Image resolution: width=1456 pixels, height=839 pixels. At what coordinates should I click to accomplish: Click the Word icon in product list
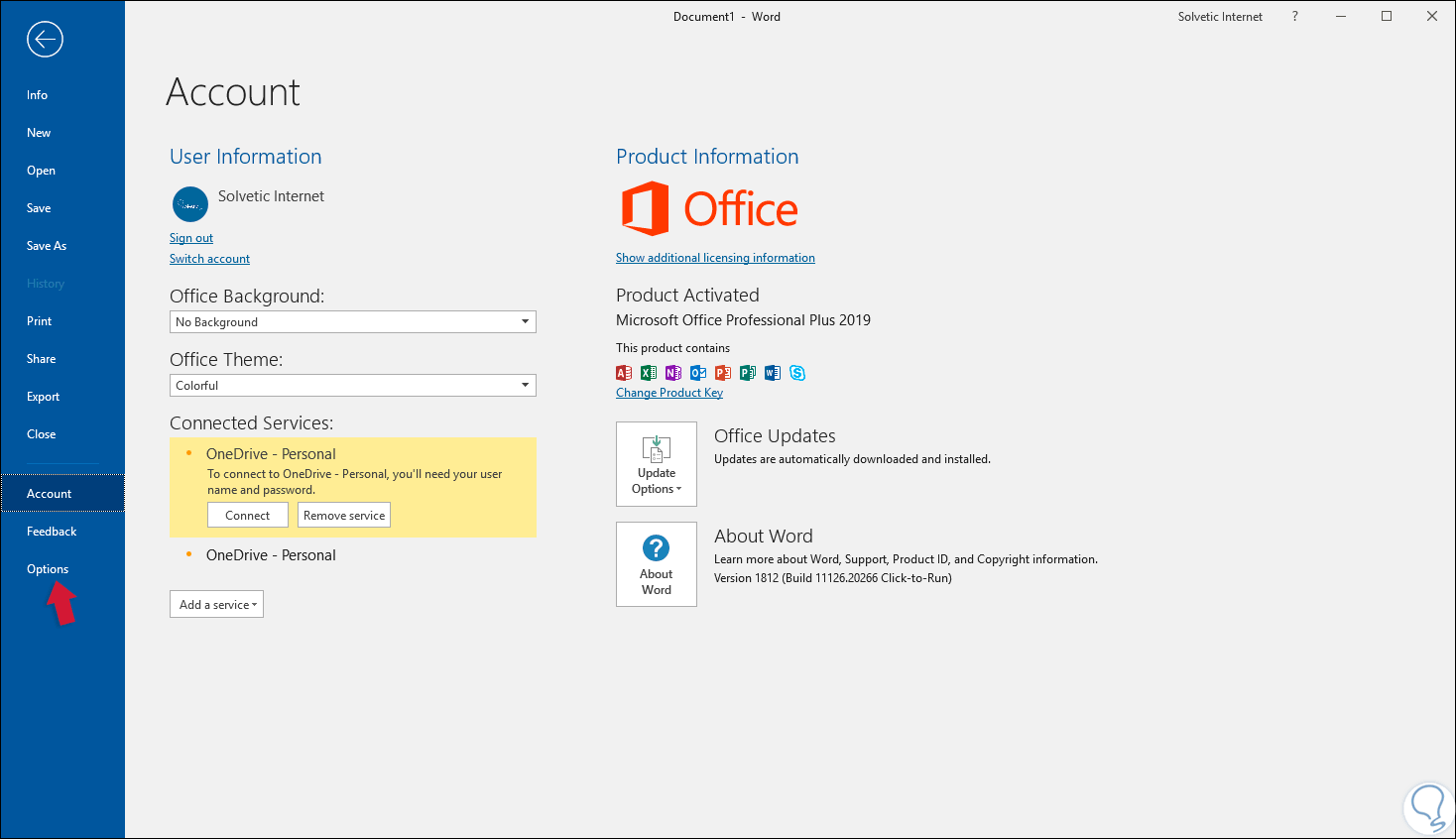[773, 373]
